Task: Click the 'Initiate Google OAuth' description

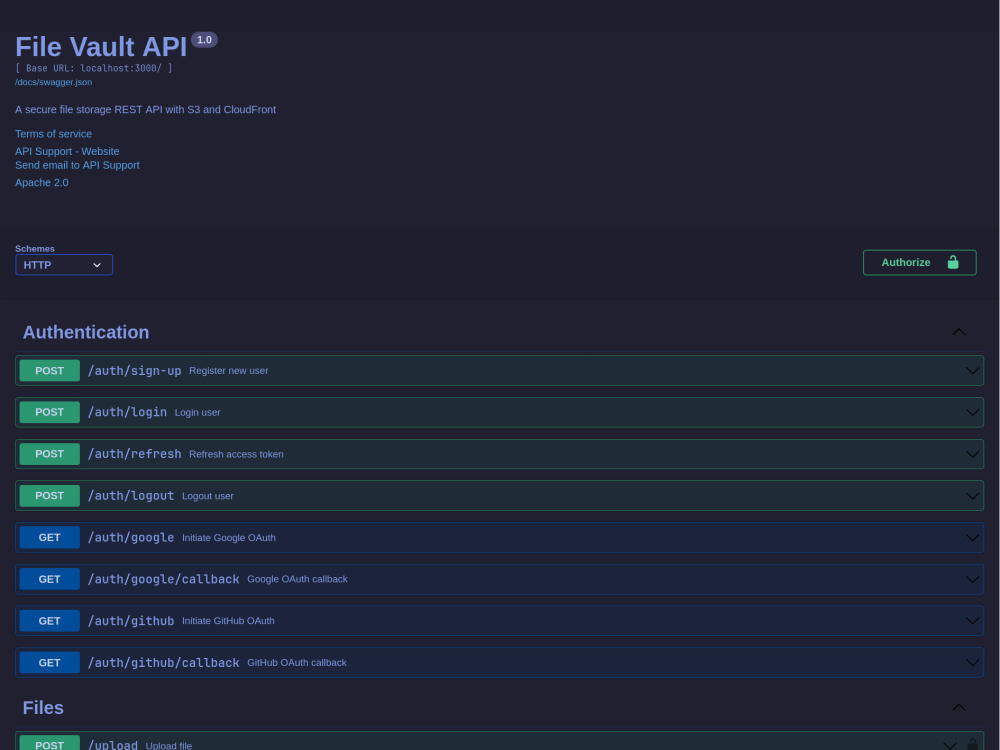Action: (x=229, y=538)
